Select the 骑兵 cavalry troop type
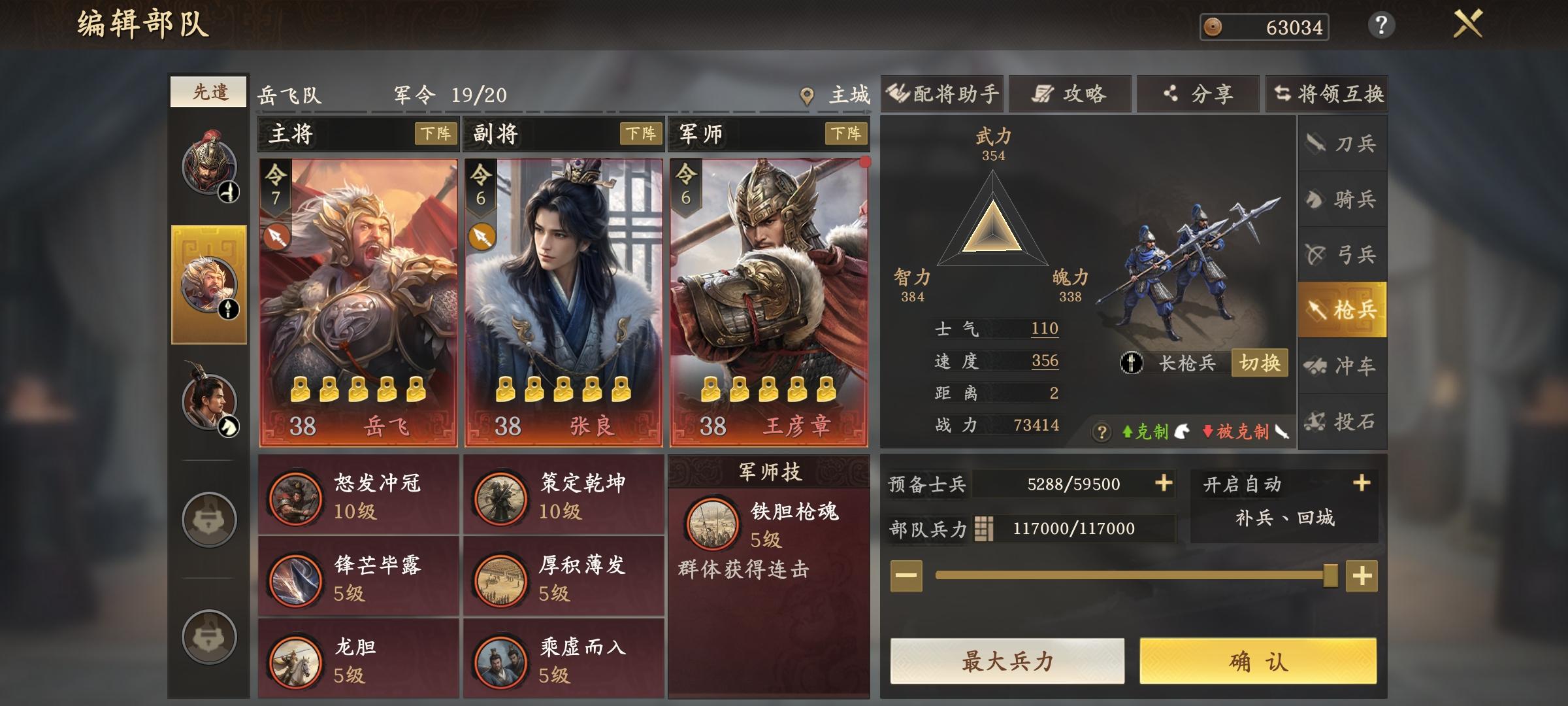The height and width of the screenshot is (706, 1568). (x=1342, y=199)
